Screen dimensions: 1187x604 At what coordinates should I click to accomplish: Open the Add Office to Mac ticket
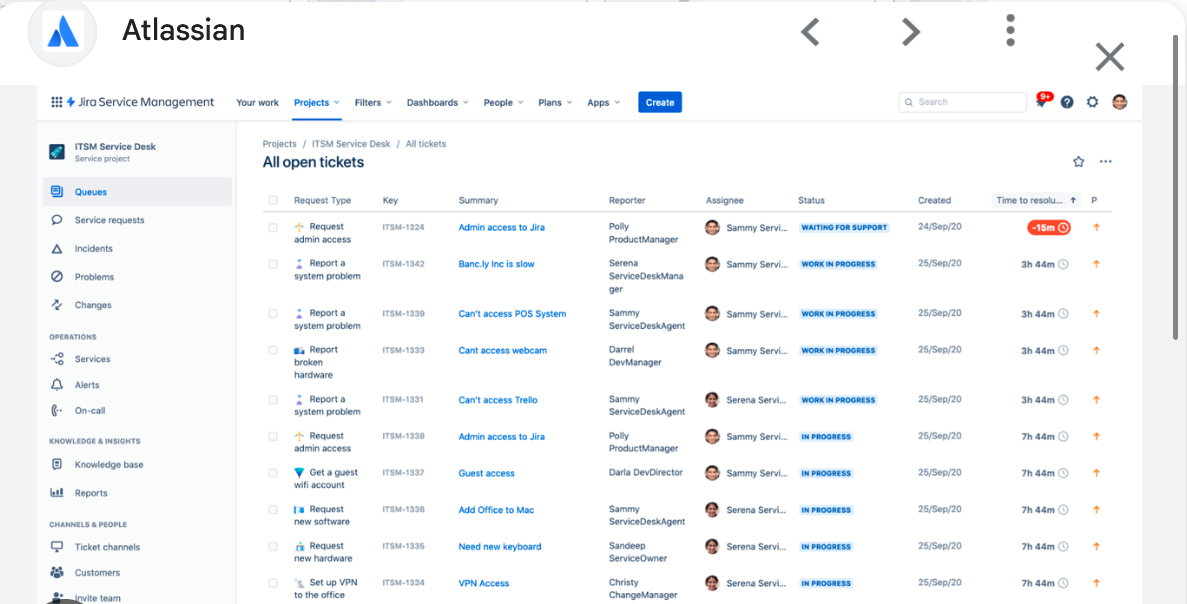pyautogui.click(x=497, y=510)
